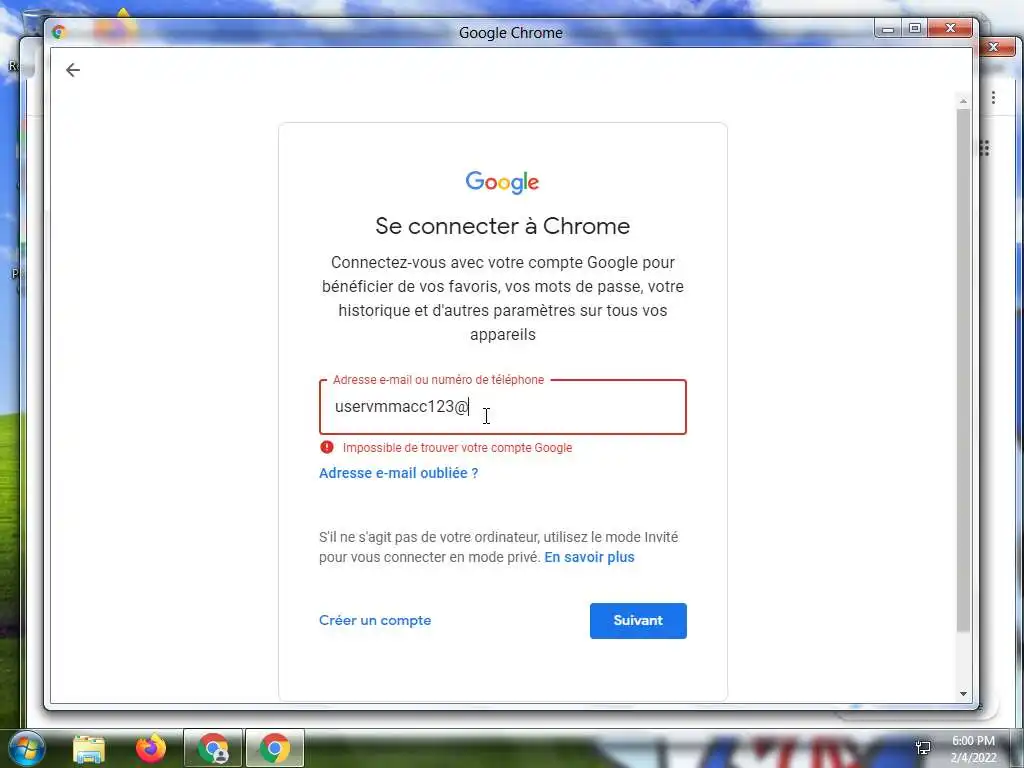Open the 'En savoir plus' link

pos(589,557)
